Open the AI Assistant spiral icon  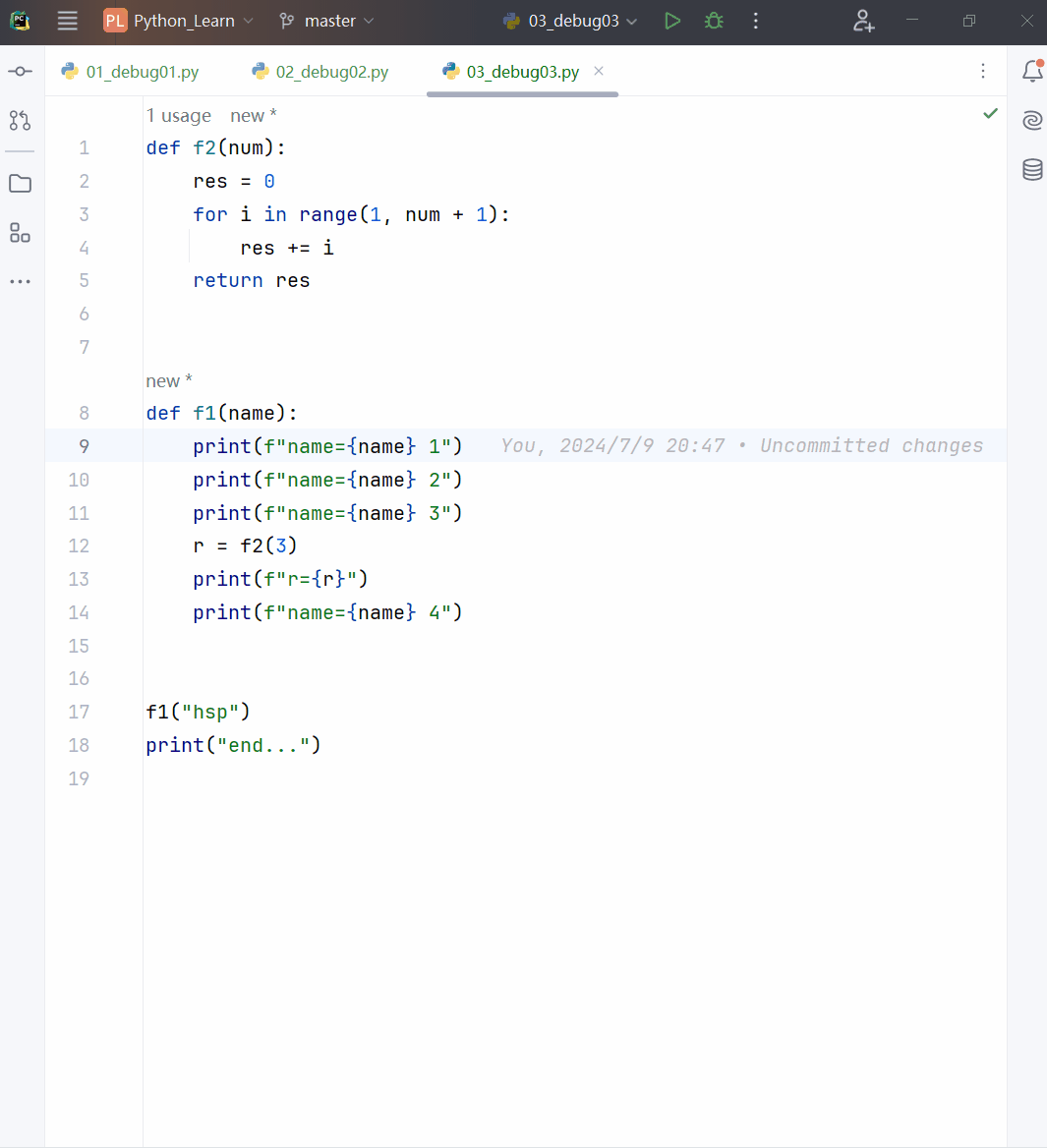[1032, 120]
